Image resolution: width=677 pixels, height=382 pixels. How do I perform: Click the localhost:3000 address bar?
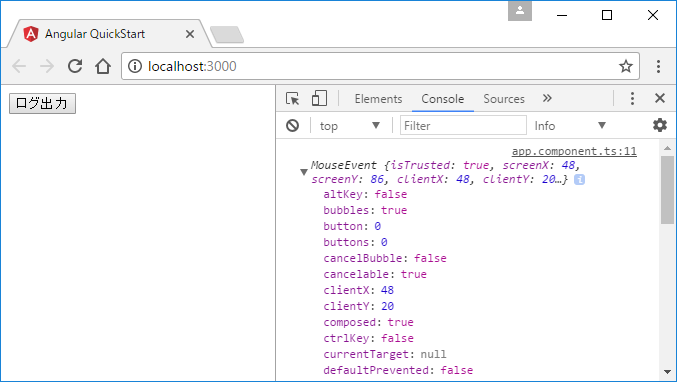[x=380, y=66]
